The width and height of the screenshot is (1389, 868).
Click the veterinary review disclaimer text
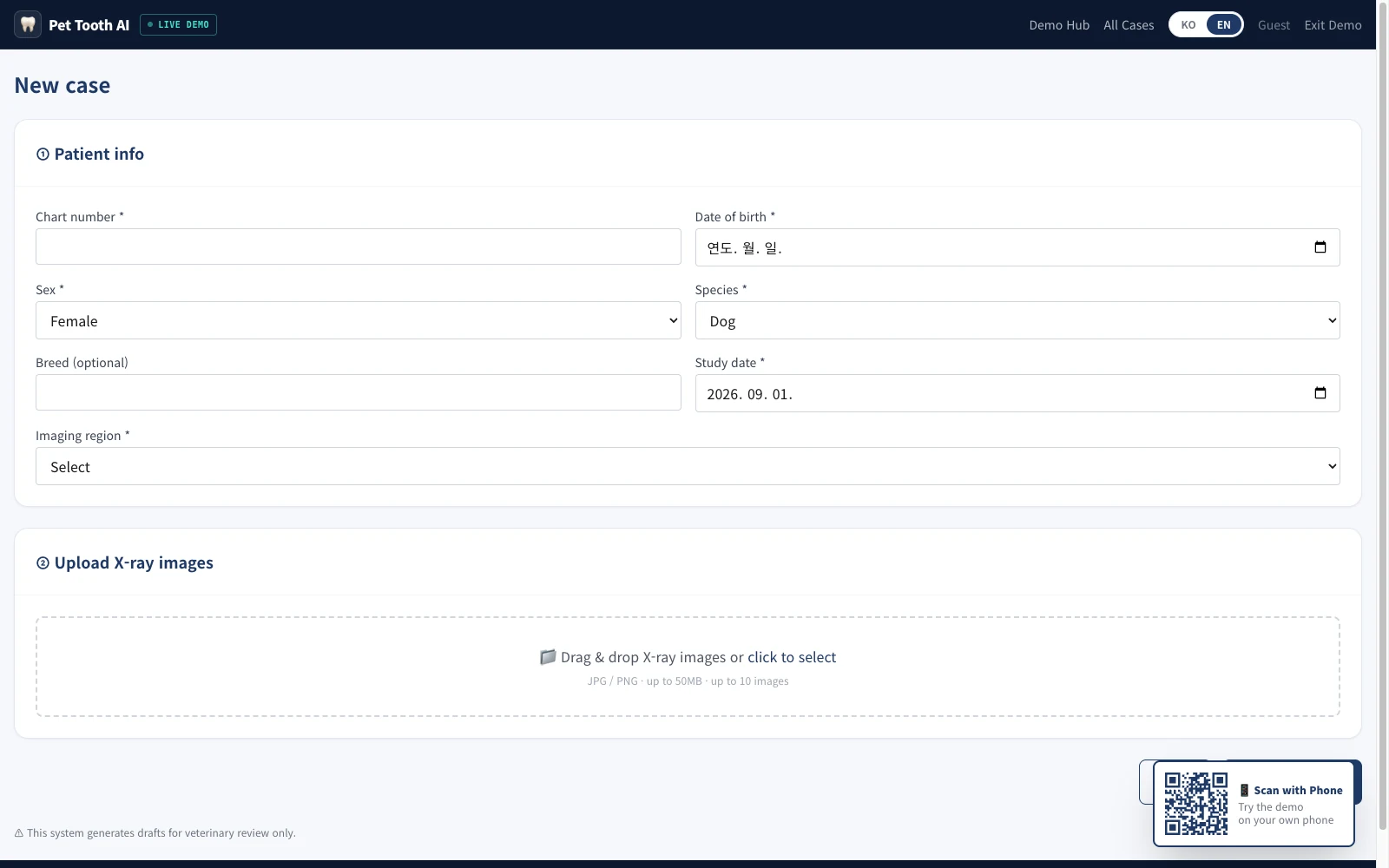click(155, 832)
